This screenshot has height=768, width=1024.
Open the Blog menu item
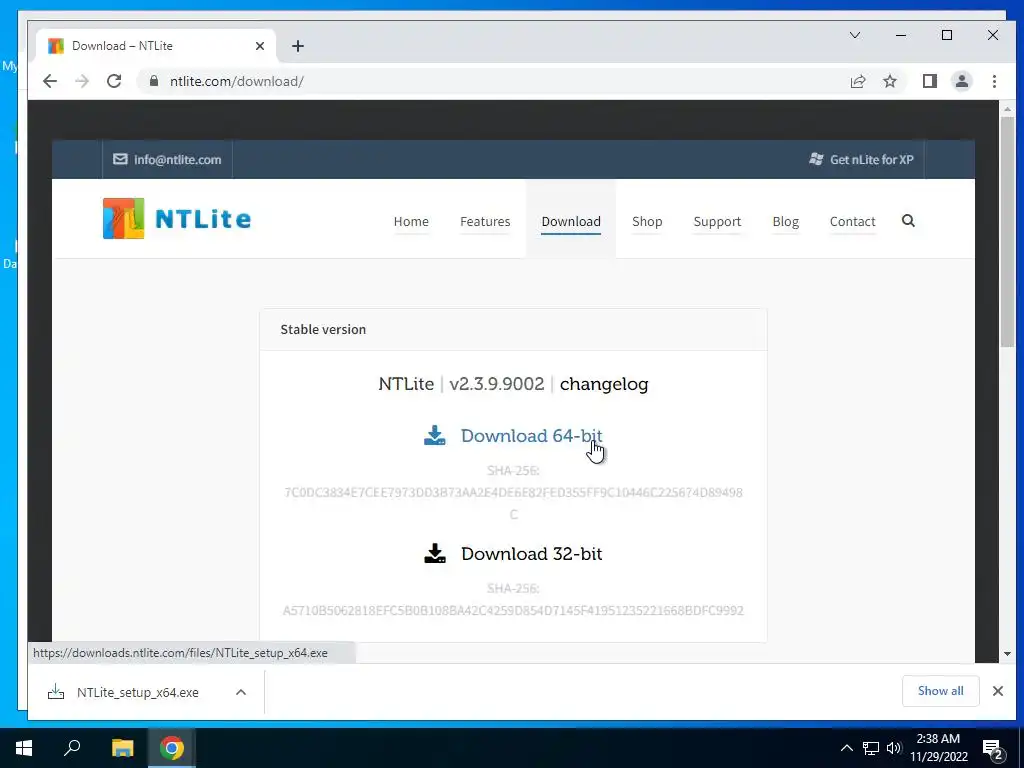tap(786, 221)
